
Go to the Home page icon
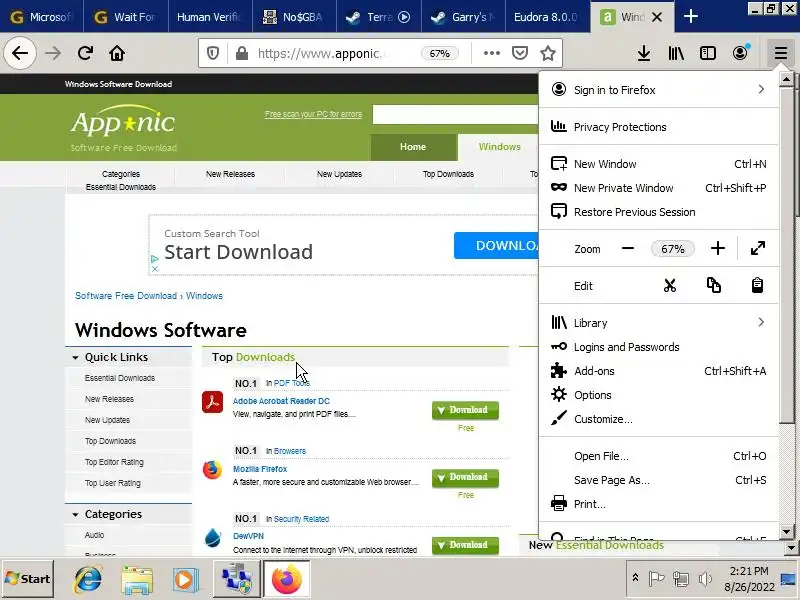[117, 53]
